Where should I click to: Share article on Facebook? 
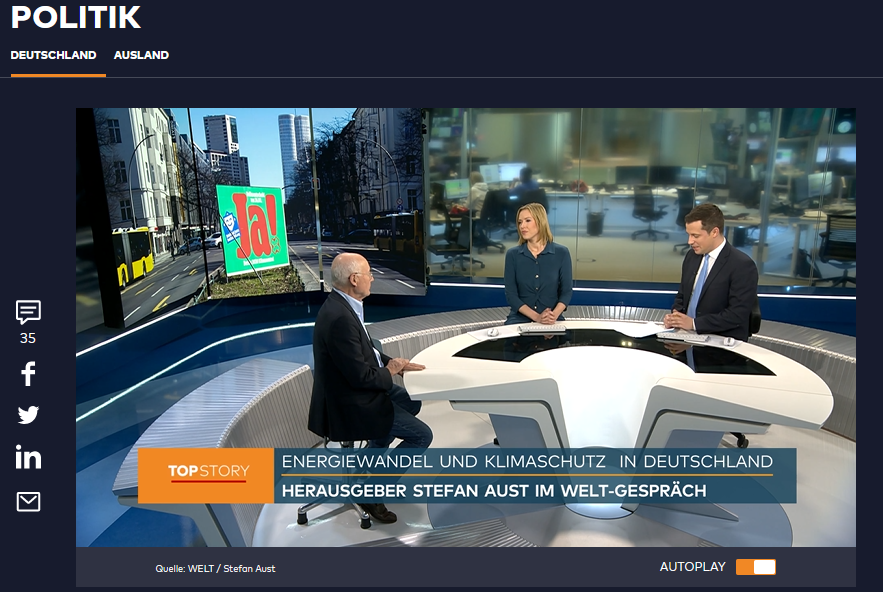[28, 373]
